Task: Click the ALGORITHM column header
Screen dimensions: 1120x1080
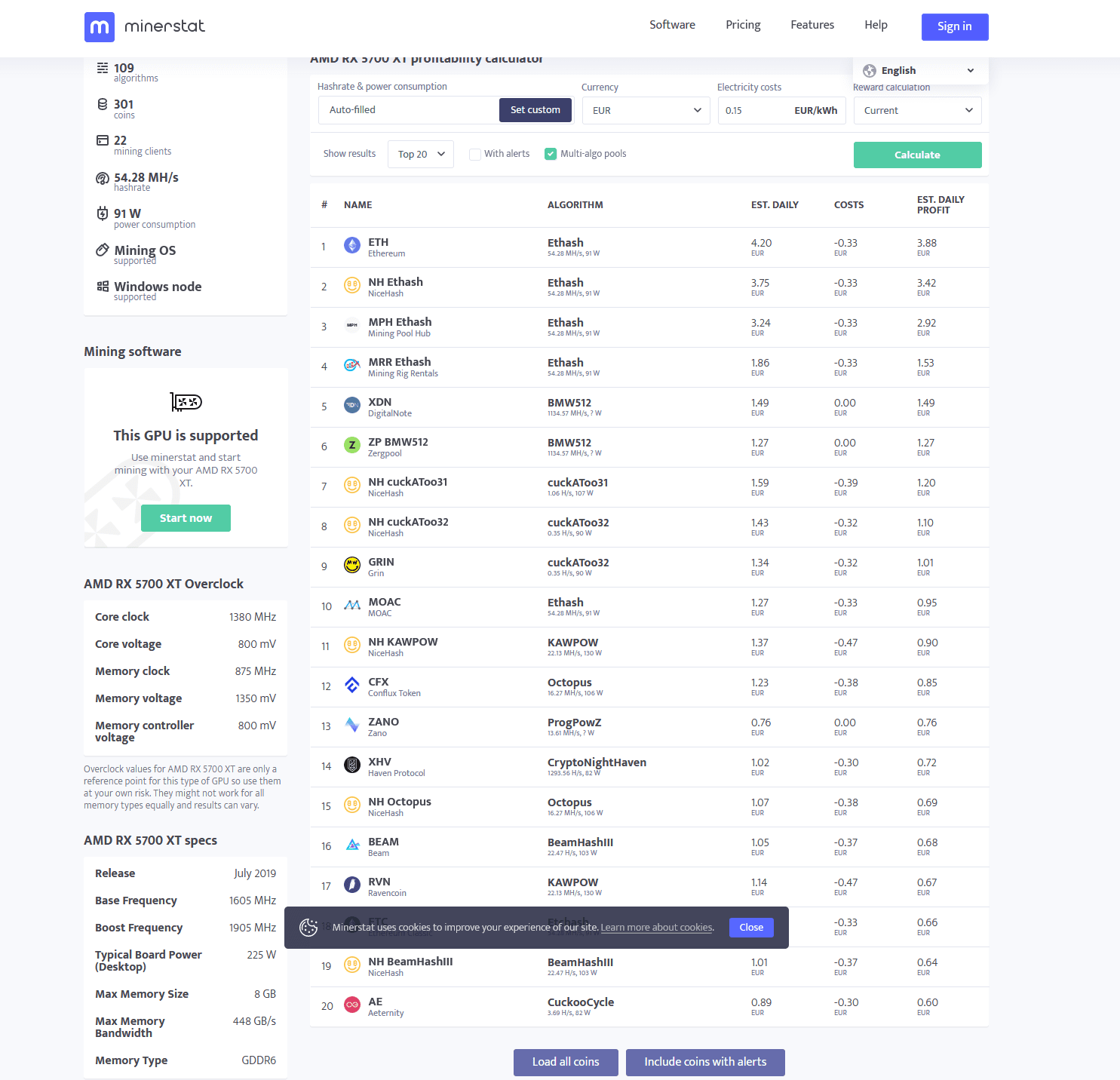Action: pyautogui.click(x=575, y=205)
